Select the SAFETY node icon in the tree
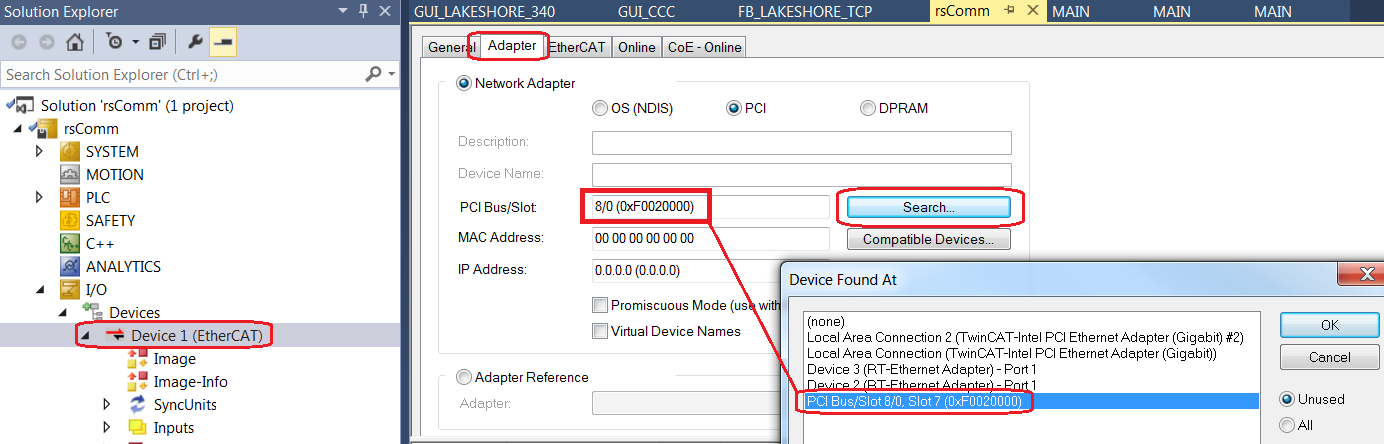The height and width of the screenshot is (444, 1384). point(70,220)
